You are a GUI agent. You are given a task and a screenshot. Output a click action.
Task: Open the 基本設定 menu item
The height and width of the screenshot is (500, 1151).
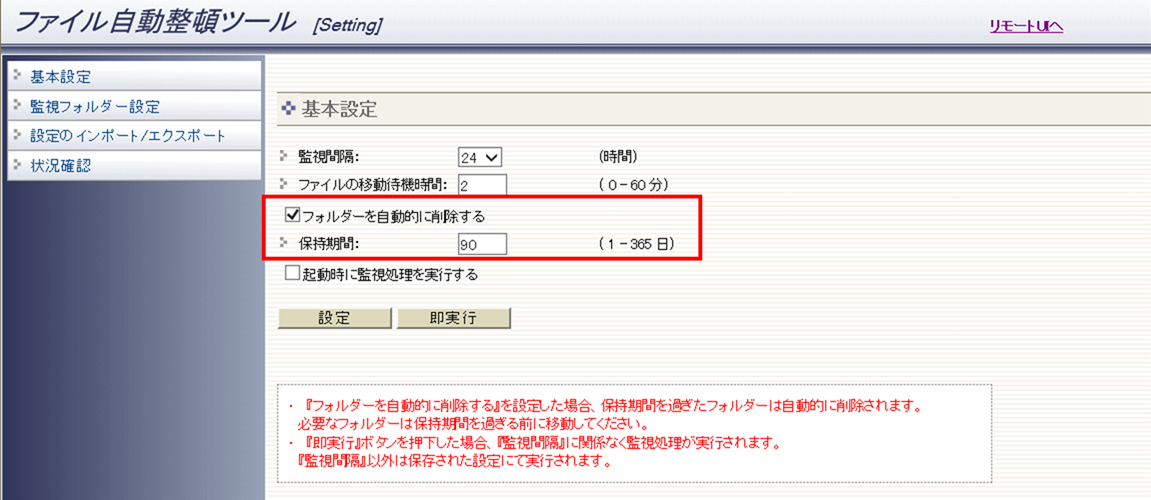[x=134, y=76]
